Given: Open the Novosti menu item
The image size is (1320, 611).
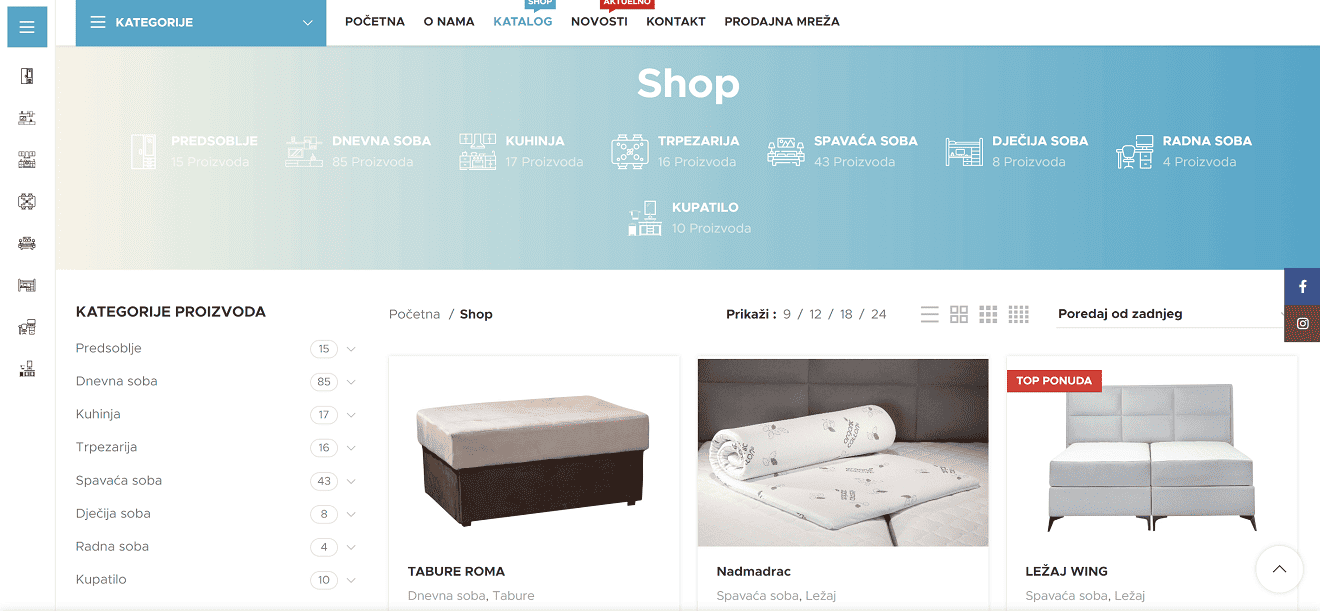Looking at the screenshot, I should click(x=599, y=21).
